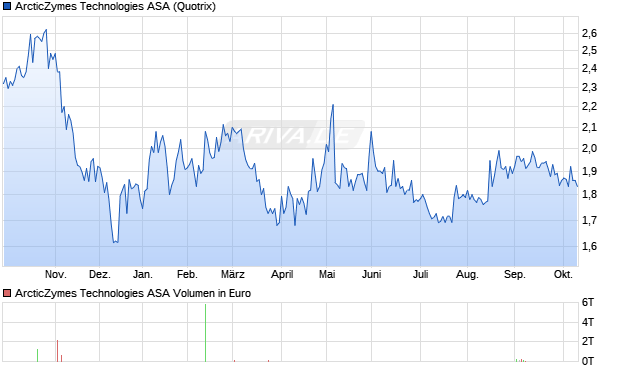Click the 2,1 price axis value
Viewport: 620px width, 371px height.
tap(590, 127)
